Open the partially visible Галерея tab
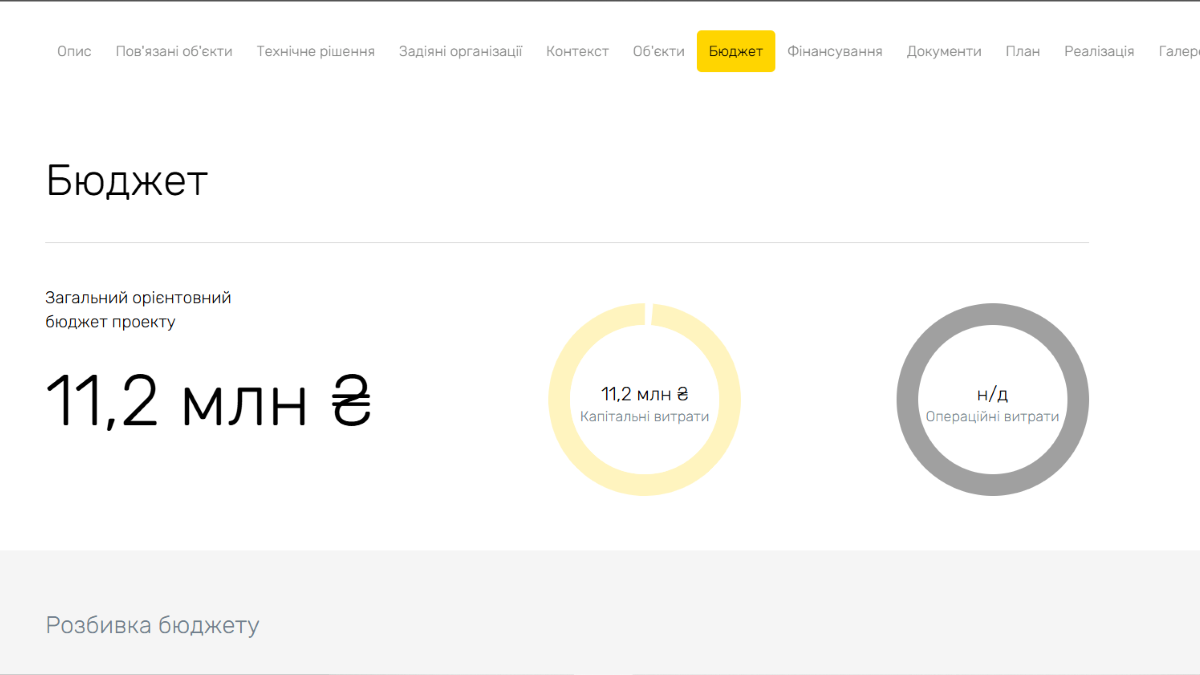Screen dimensions: 1200x675 [x=1180, y=51]
